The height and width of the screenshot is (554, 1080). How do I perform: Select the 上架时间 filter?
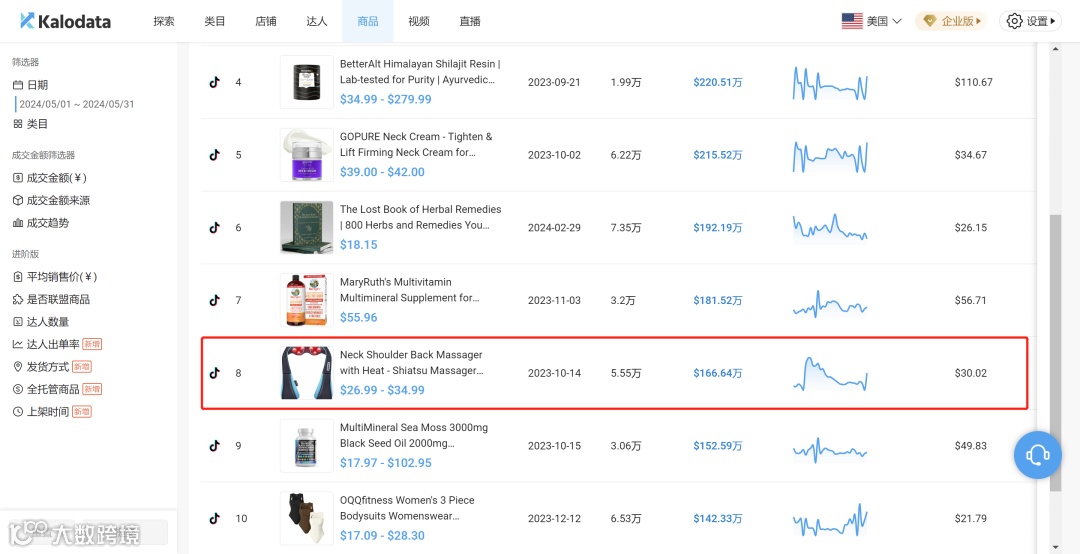[x=52, y=412]
